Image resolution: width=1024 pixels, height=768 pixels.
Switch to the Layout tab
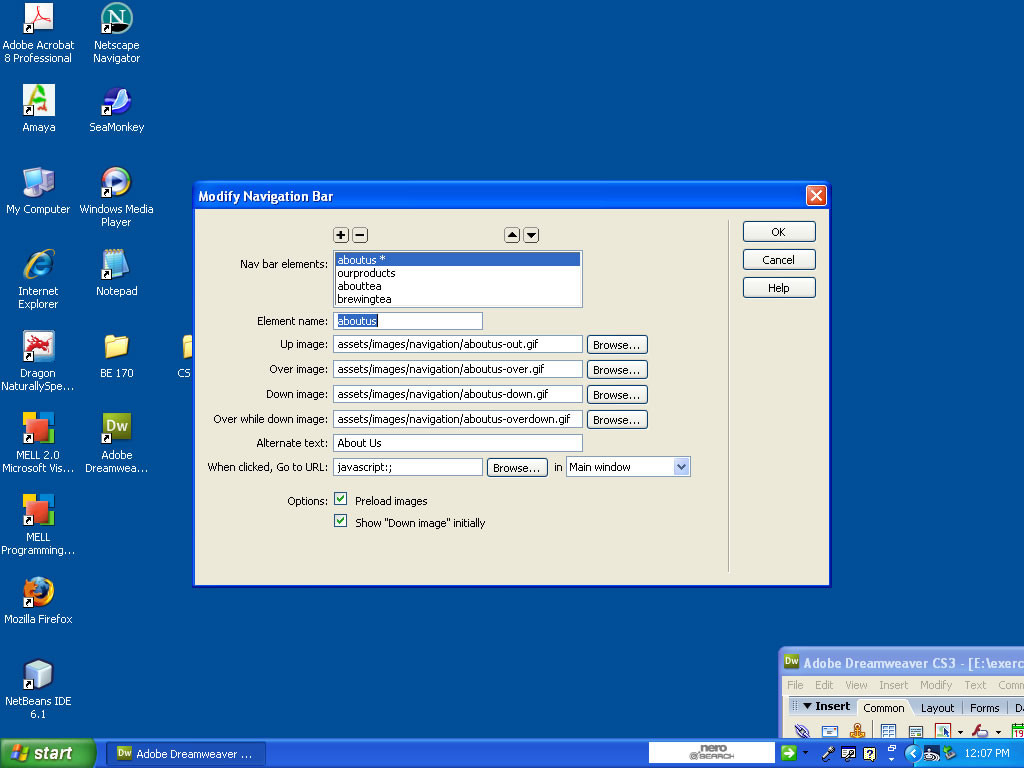937,708
